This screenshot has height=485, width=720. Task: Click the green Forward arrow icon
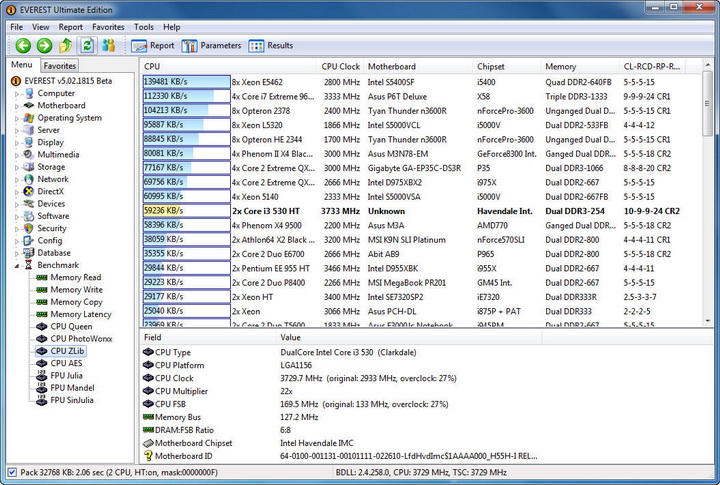point(45,45)
